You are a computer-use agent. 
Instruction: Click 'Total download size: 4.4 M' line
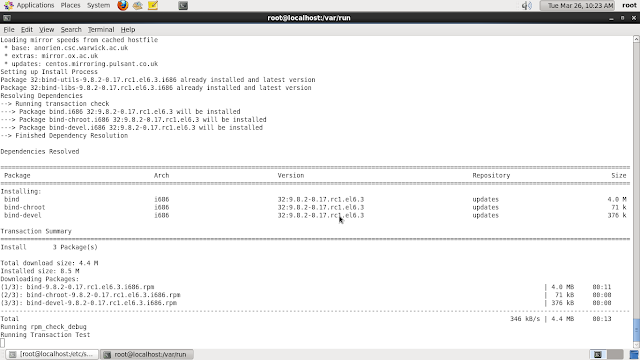(x=49, y=263)
